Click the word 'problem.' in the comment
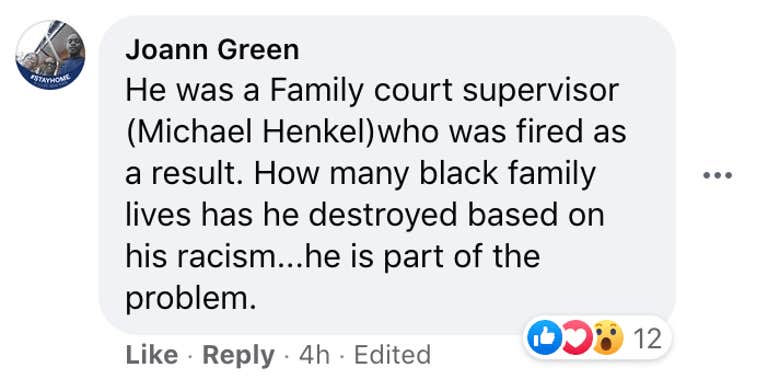768x379 pixels. pyautogui.click(x=192, y=300)
